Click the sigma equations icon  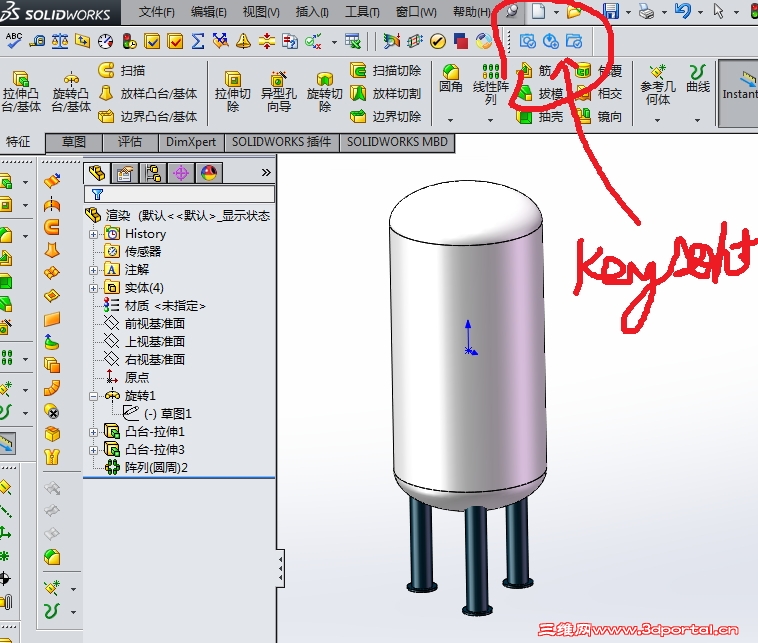tap(197, 42)
